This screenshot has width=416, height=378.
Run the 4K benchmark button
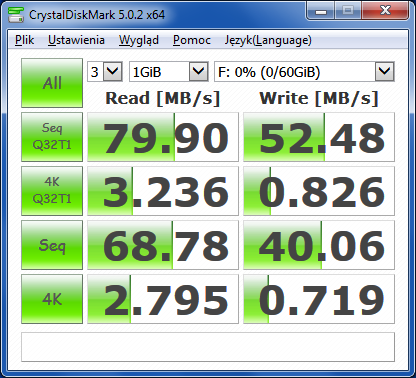pos(52,299)
